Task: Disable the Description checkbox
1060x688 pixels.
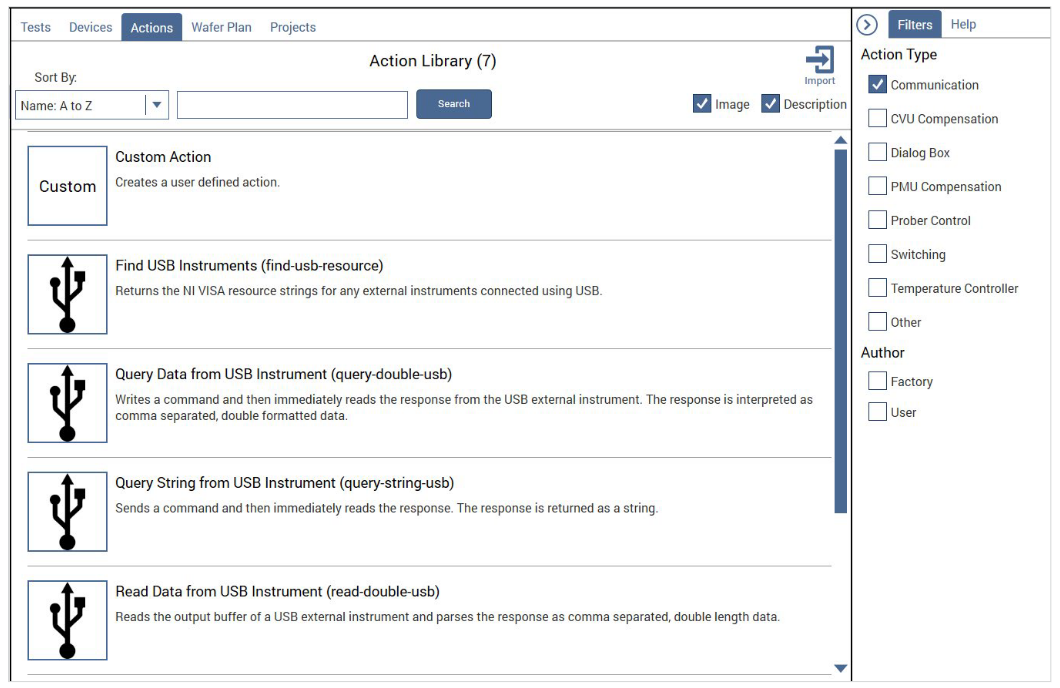Action: pos(770,104)
